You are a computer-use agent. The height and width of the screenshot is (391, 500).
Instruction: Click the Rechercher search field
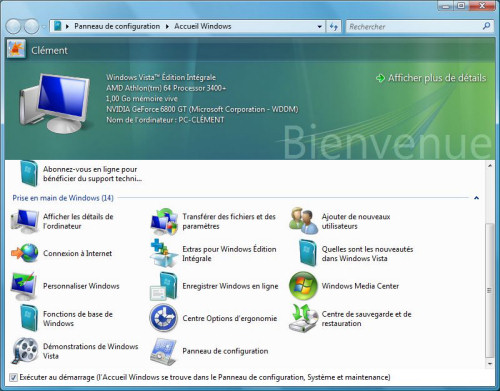pyautogui.click(x=413, y=26)
